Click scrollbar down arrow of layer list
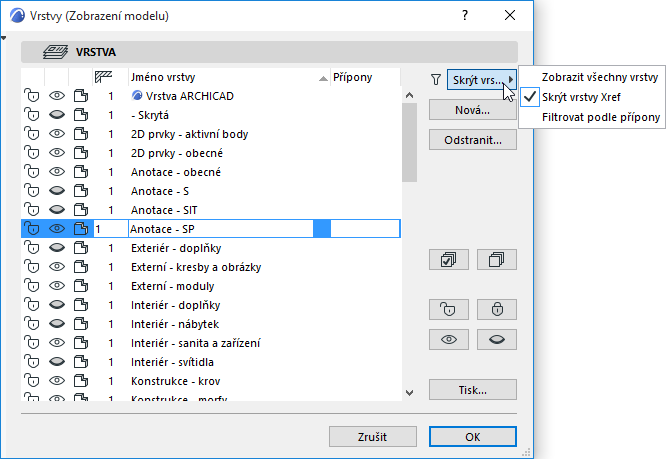The image size is (666, 459). [409, 392]
